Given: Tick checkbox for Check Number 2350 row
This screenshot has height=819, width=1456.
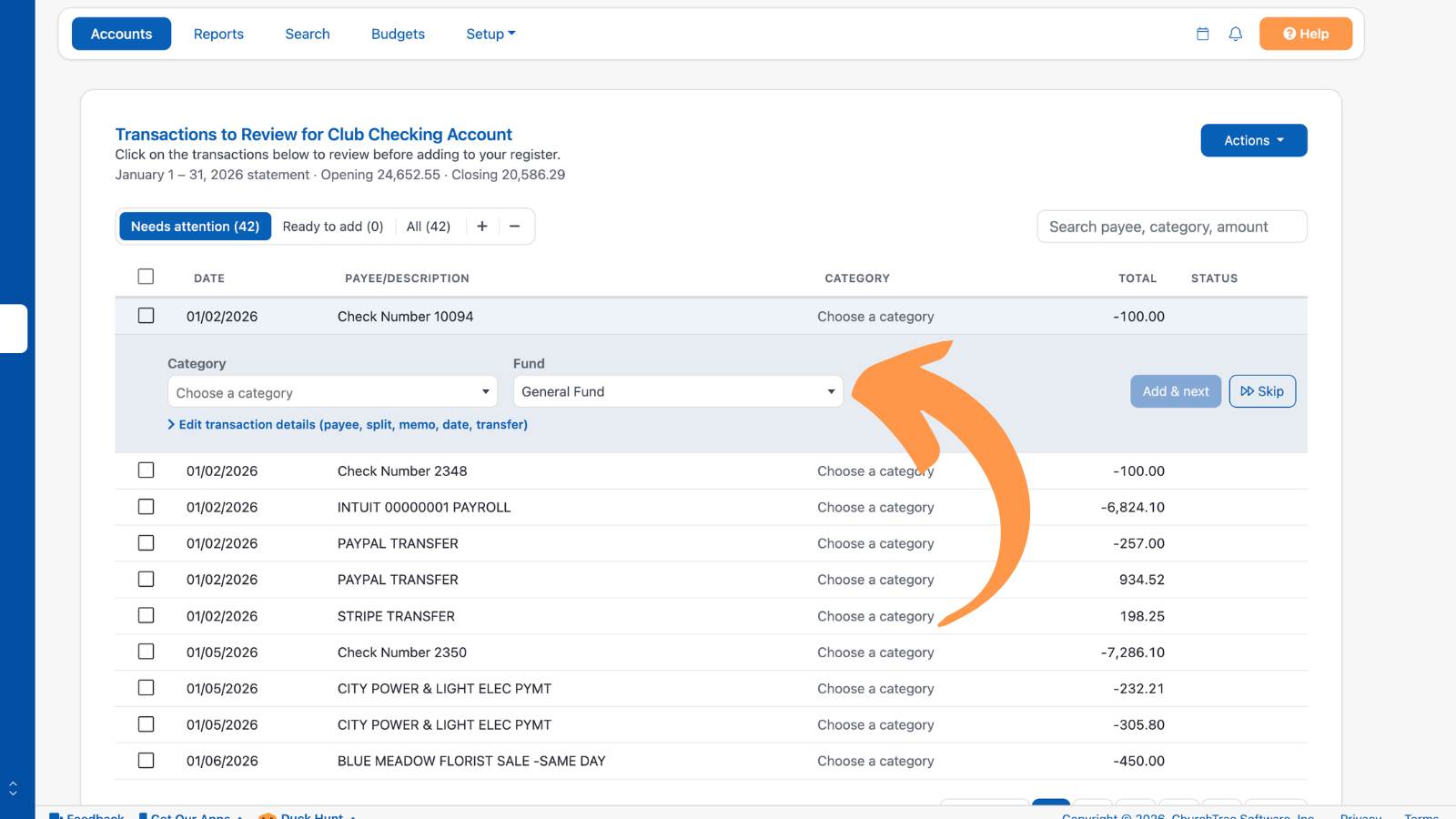Looking at the screenshot, I should click(146, 652).
